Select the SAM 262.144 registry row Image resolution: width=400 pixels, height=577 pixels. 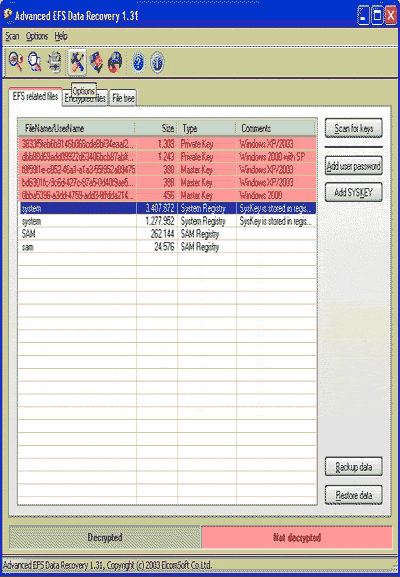point(167,234)
